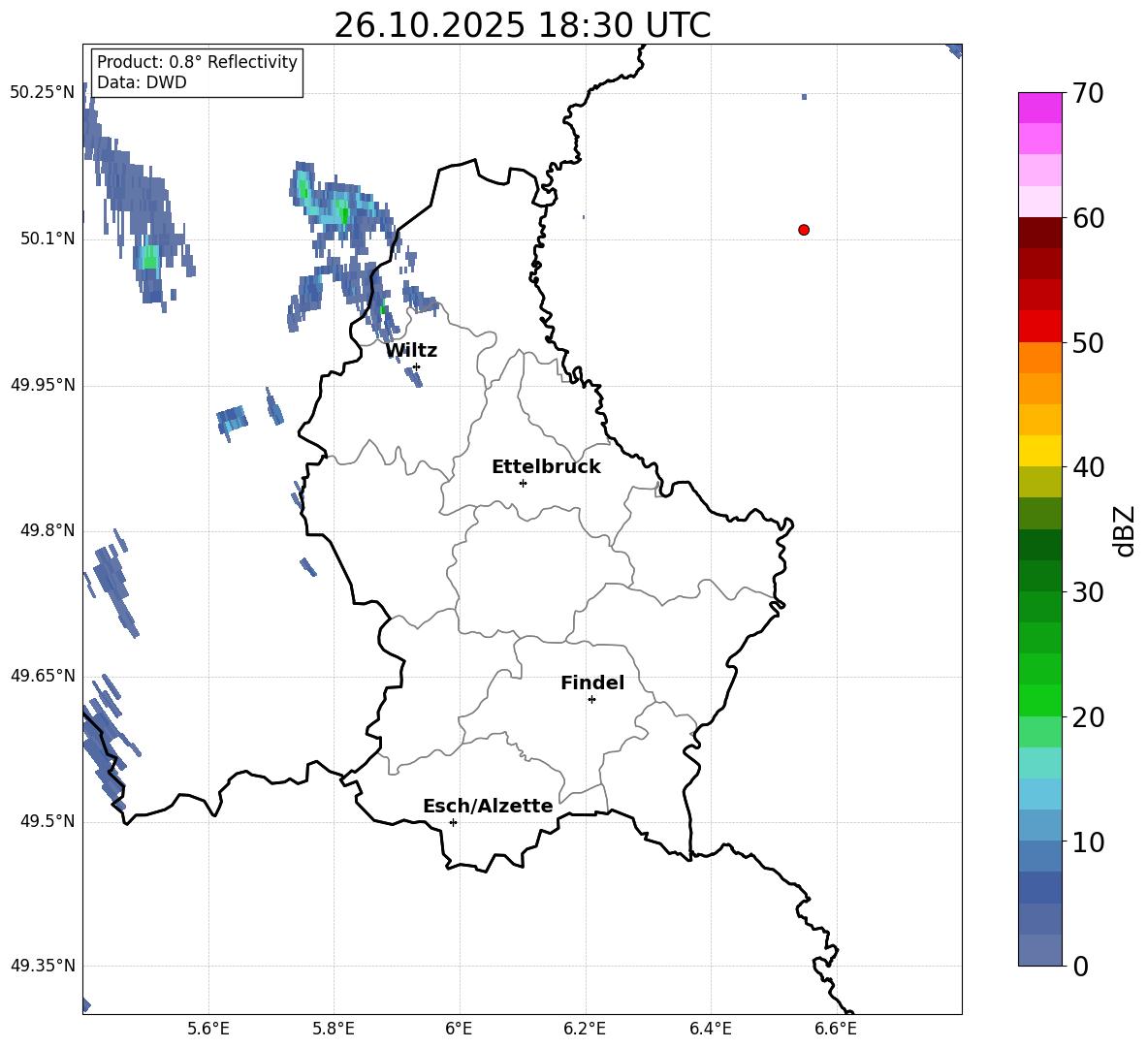This screenshot has width=1148, height=1048.
Task: Click the 40 value on the colorbar
Action: tap(1088, 467)
